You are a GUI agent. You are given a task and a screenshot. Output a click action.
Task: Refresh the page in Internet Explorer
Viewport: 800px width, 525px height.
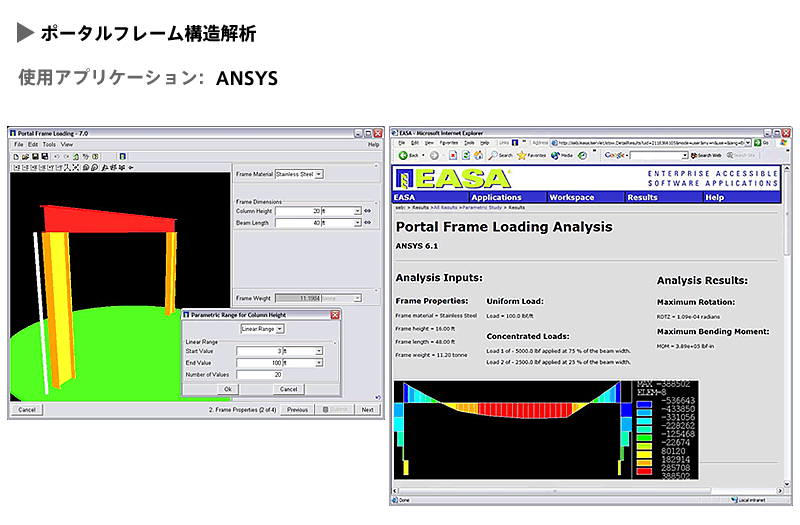pyautogui.click(x=465, y=155)
